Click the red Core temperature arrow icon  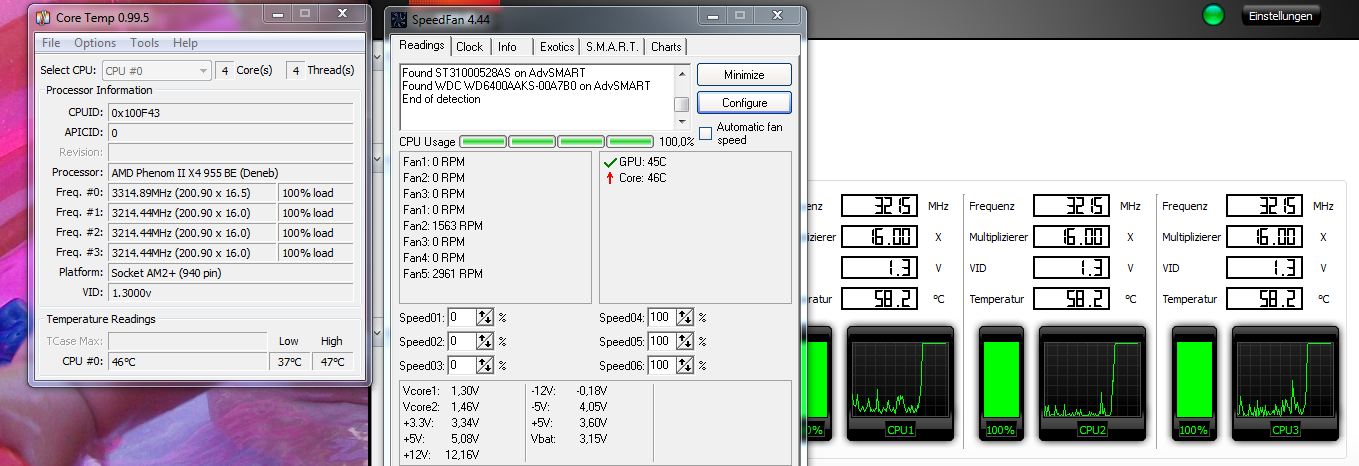610,178
